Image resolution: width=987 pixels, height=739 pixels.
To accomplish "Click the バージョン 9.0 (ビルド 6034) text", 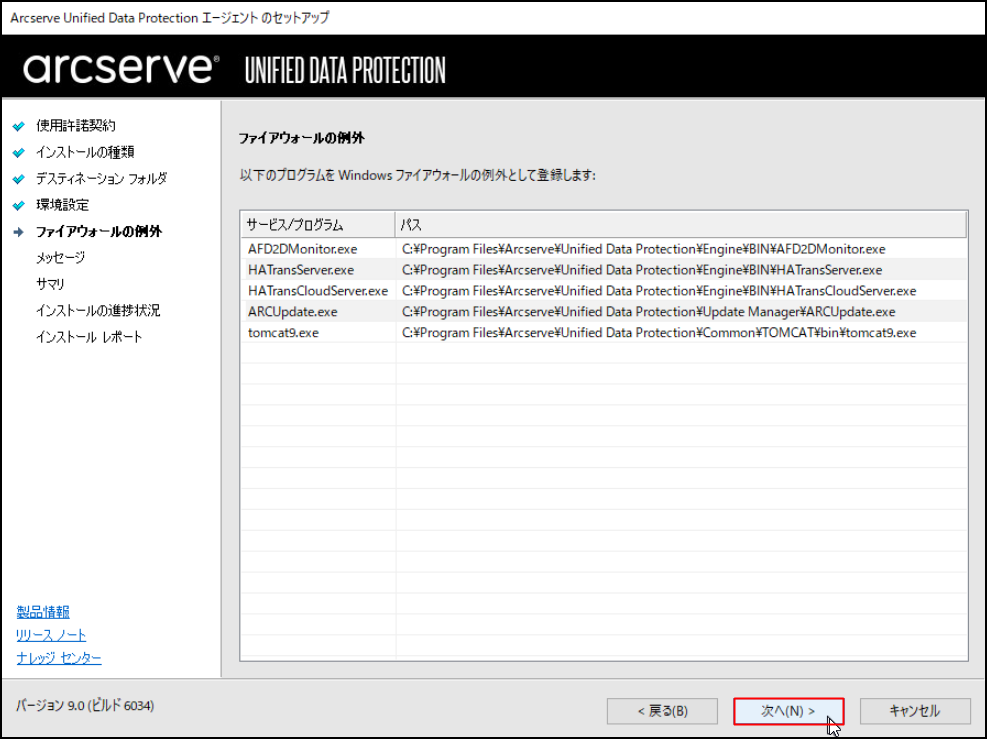I will coord(85,706).
